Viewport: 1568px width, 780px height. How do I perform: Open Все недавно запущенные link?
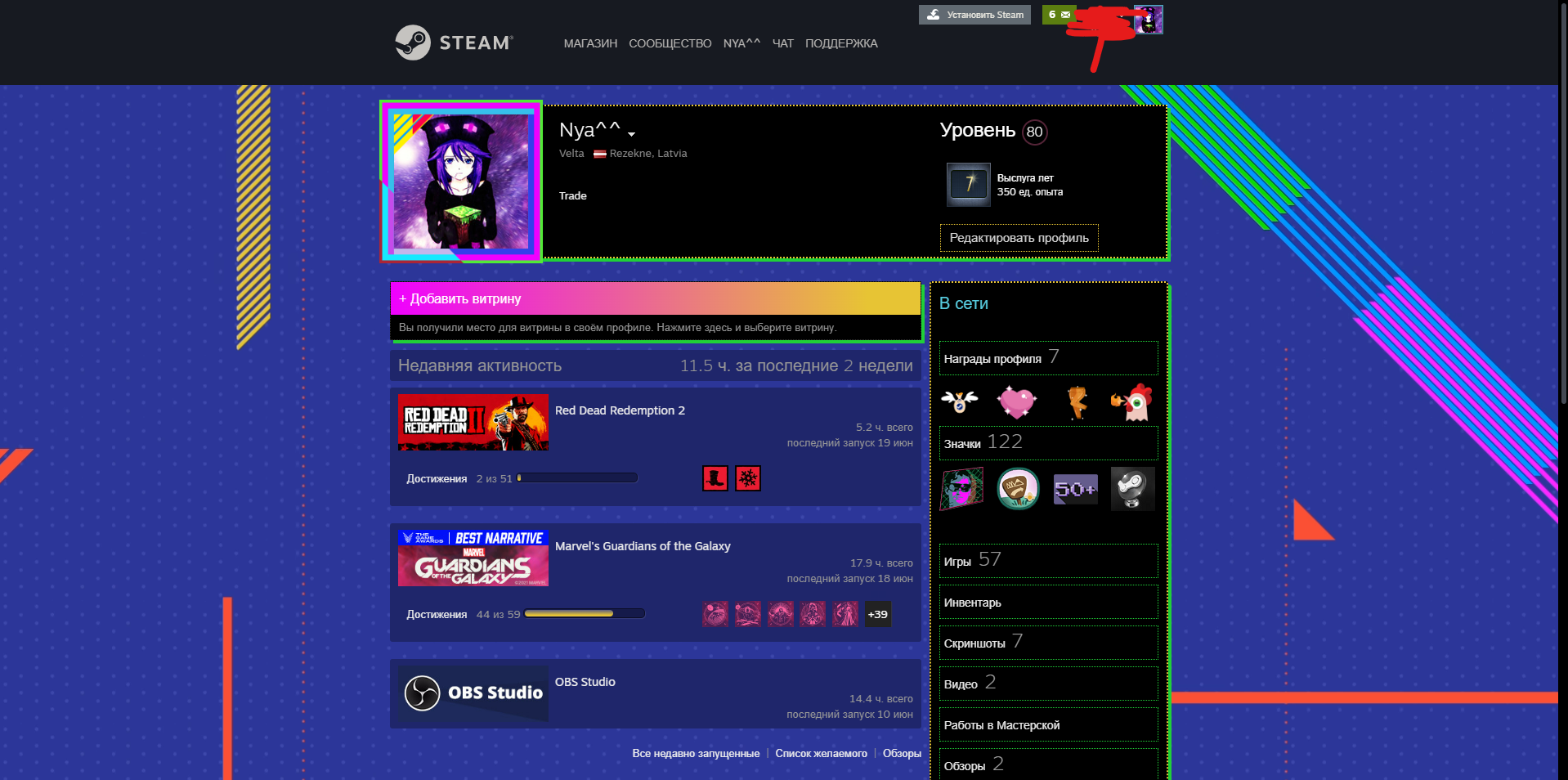coord(696,754)
